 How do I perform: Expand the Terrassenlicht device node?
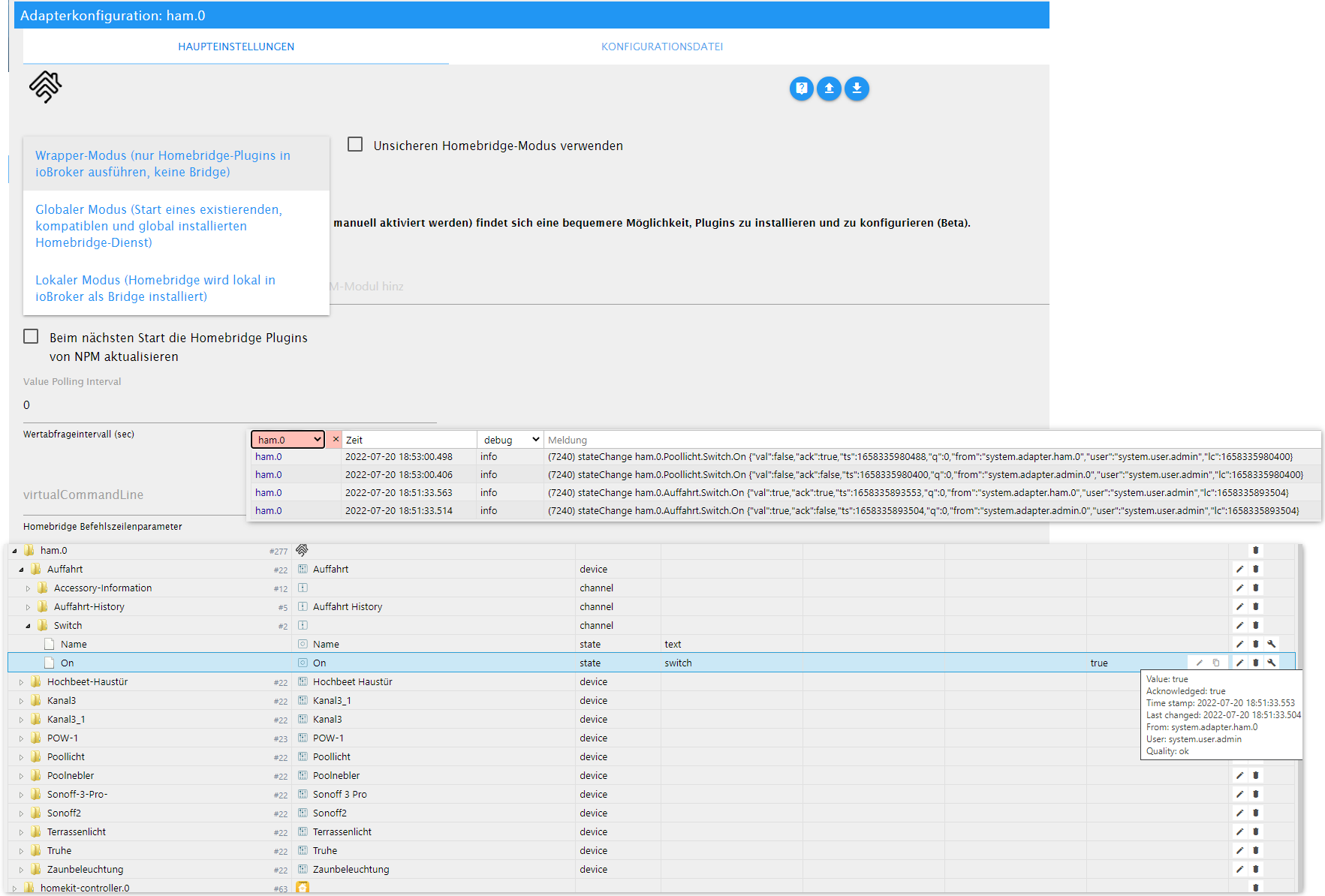click(21, 832)
